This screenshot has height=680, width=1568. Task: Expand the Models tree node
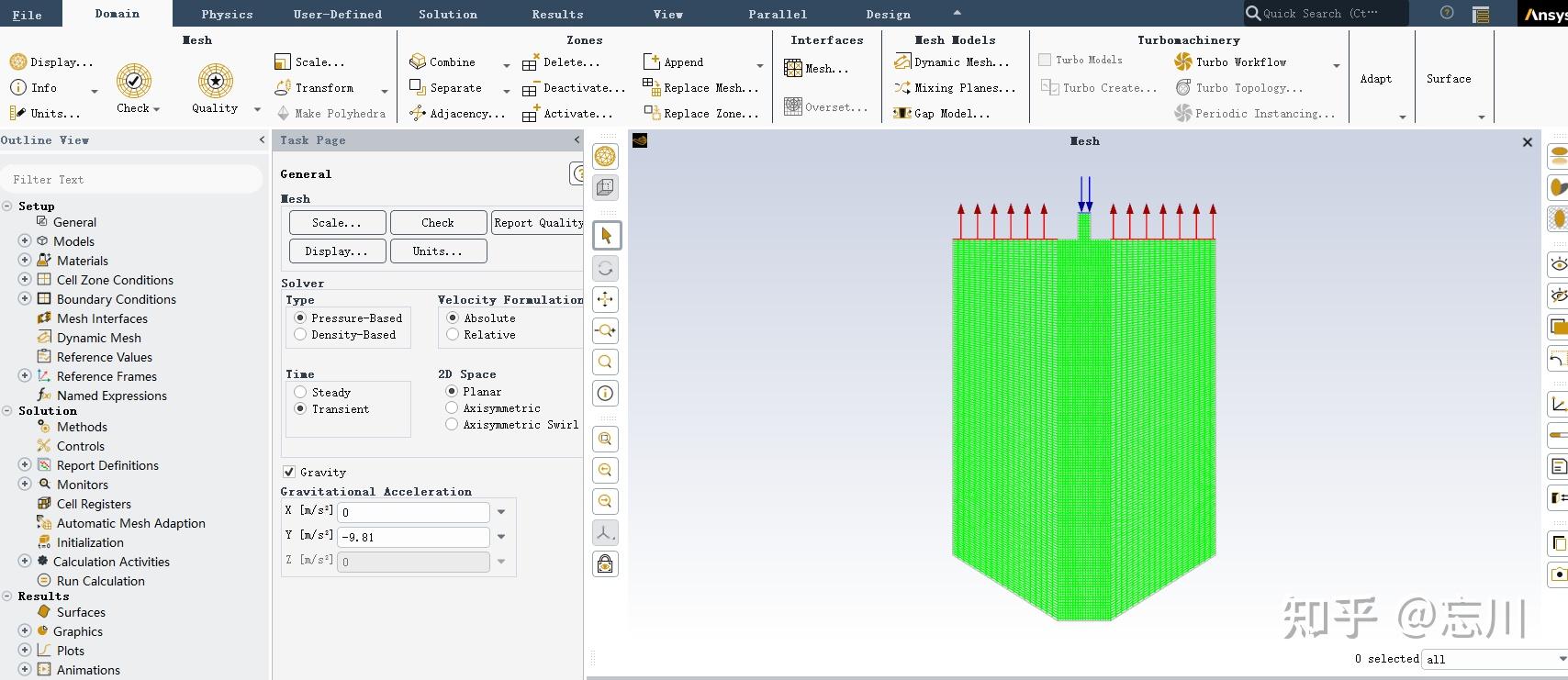pos(25,240)
